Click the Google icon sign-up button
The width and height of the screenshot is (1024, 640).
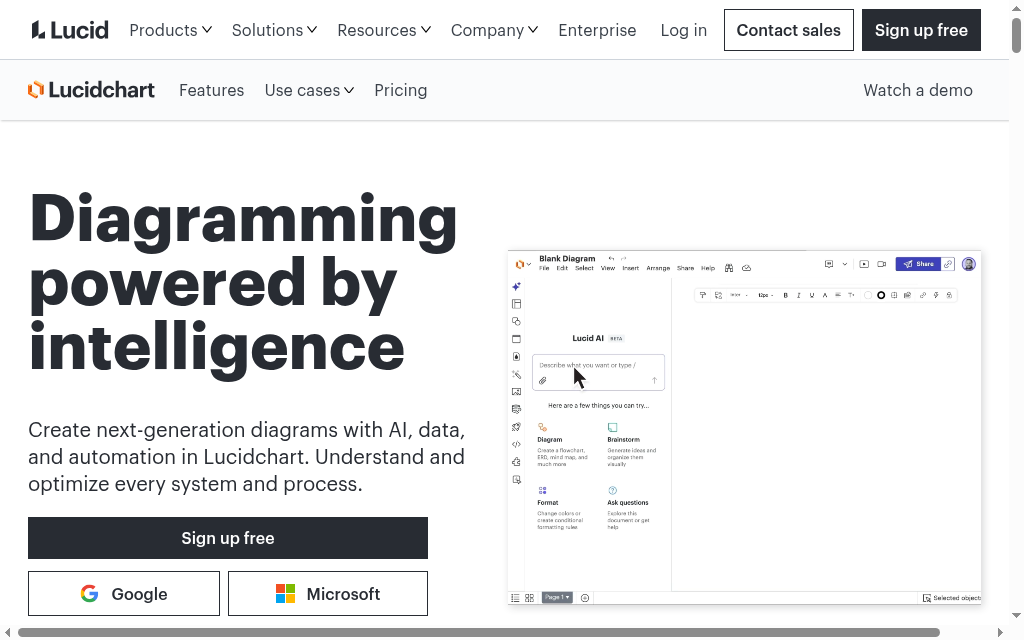pos(124,594)
